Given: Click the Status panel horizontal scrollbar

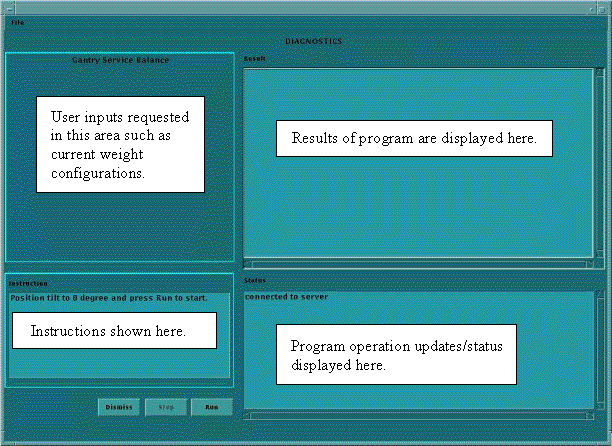Looking at the screenshot, I should tap(419, 415).
